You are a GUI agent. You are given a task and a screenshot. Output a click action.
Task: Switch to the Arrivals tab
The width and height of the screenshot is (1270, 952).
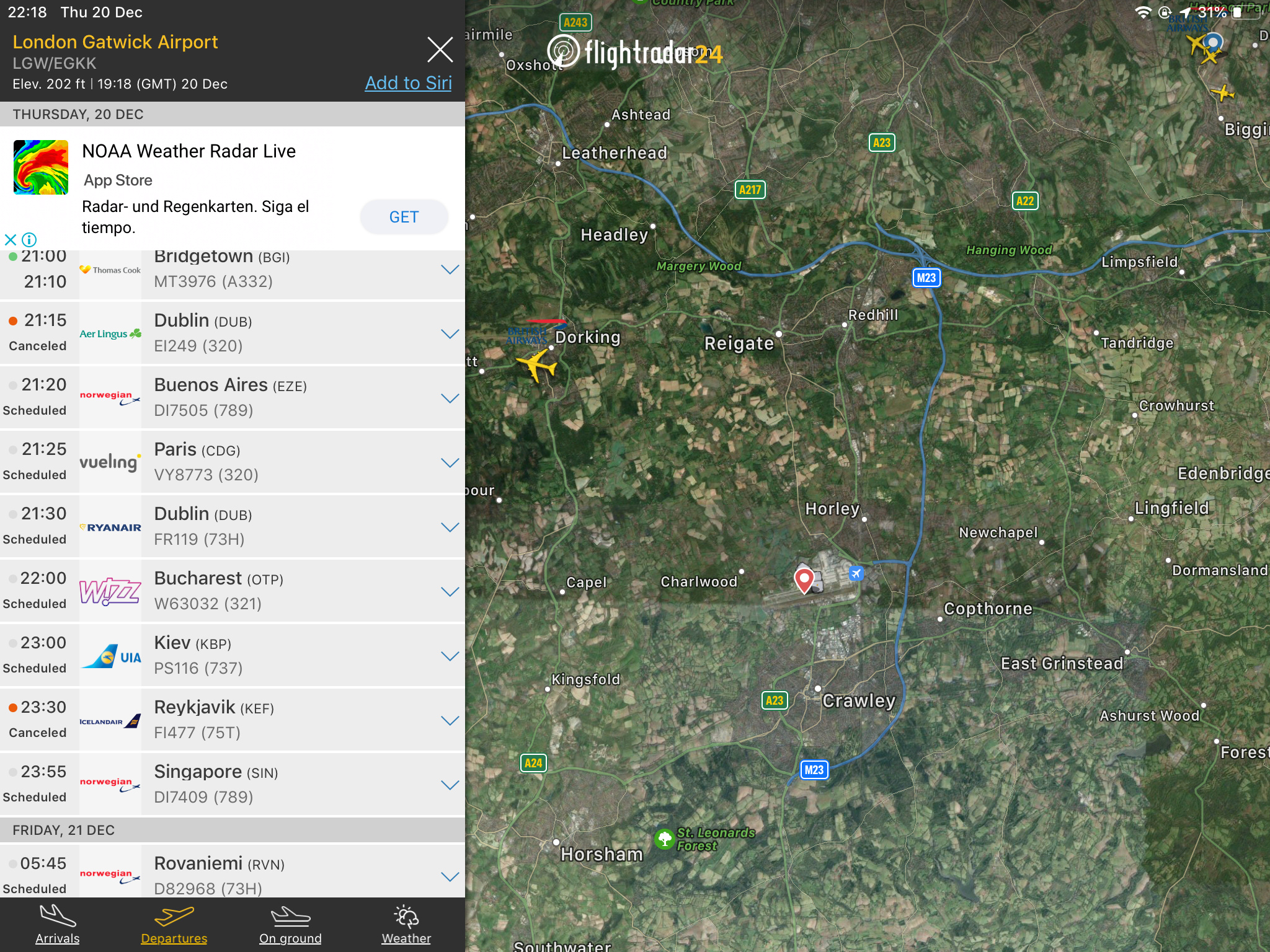point(58,925)
